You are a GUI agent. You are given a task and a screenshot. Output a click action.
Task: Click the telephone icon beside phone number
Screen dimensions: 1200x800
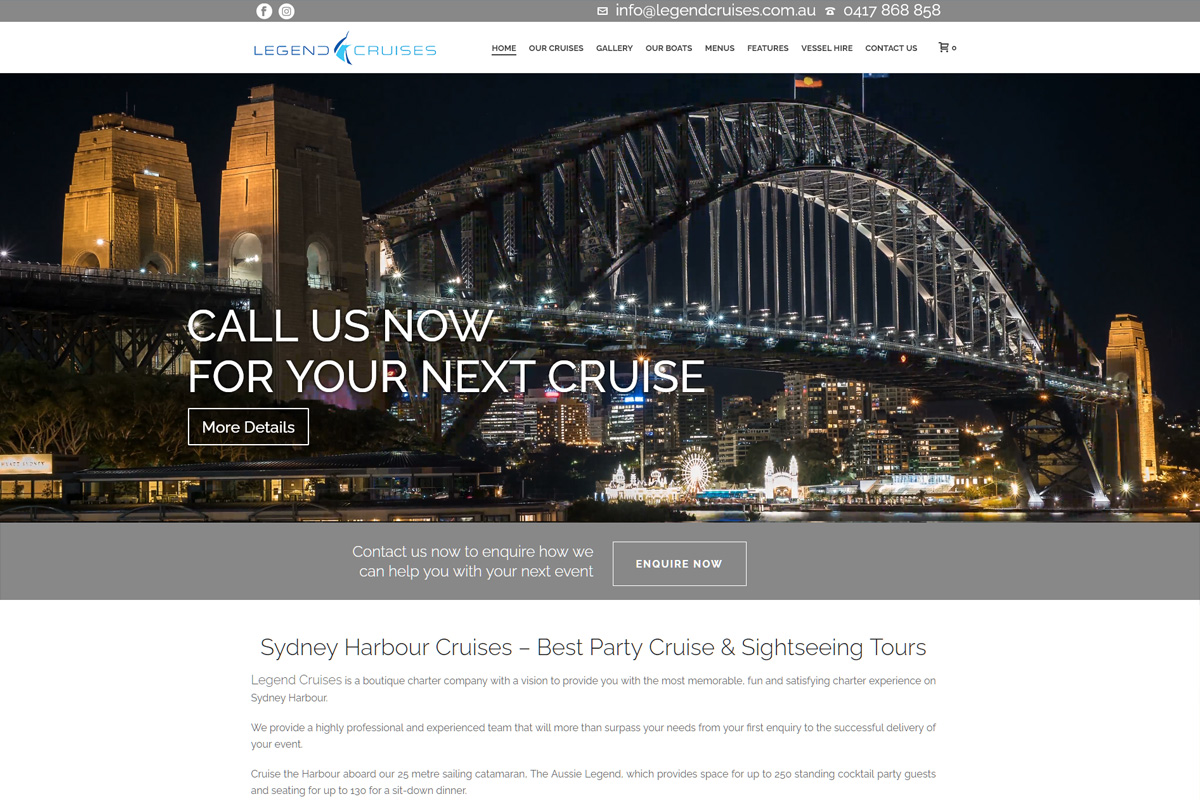pyautogui.click(x=830, y=11)
